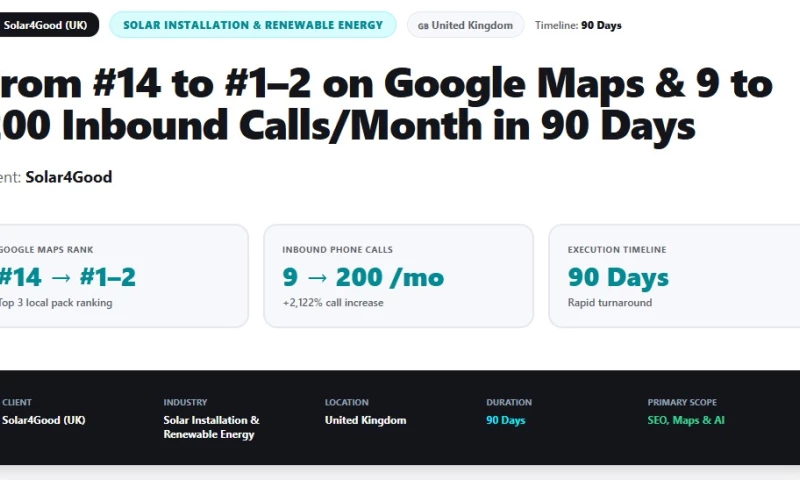The width and height of the screenshot is (800, 480).
Task: Click the teal '90 Days' value in Execution Timeline
Action: pos(618,277)
